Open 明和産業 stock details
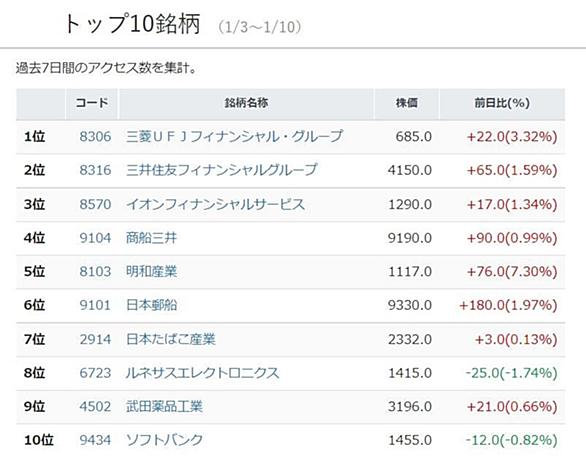This screenshot has width=586, height=467. point(151,272)
